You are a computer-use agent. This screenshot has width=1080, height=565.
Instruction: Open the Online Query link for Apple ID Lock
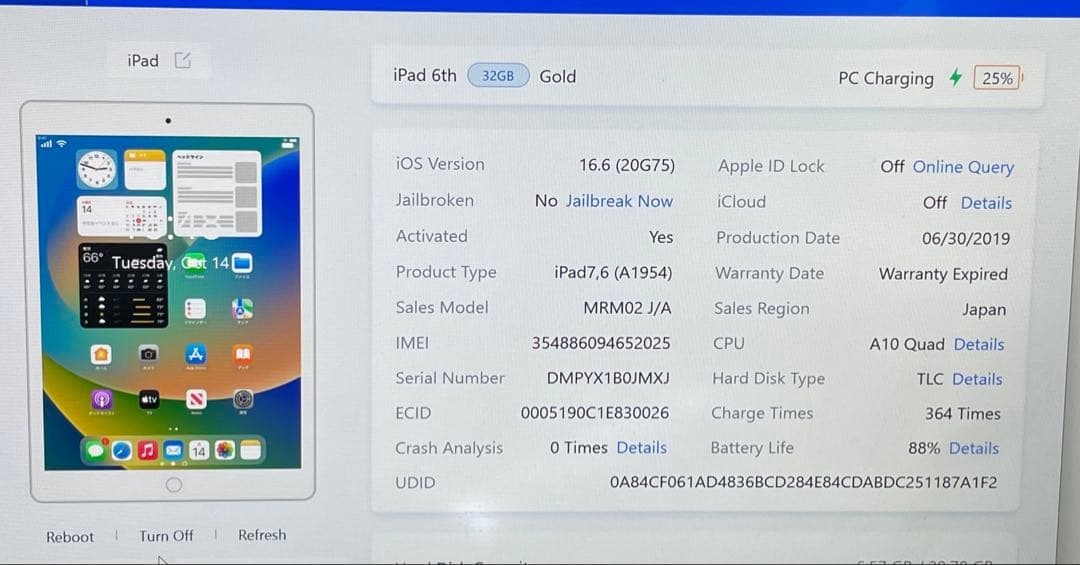click(963, 167)
